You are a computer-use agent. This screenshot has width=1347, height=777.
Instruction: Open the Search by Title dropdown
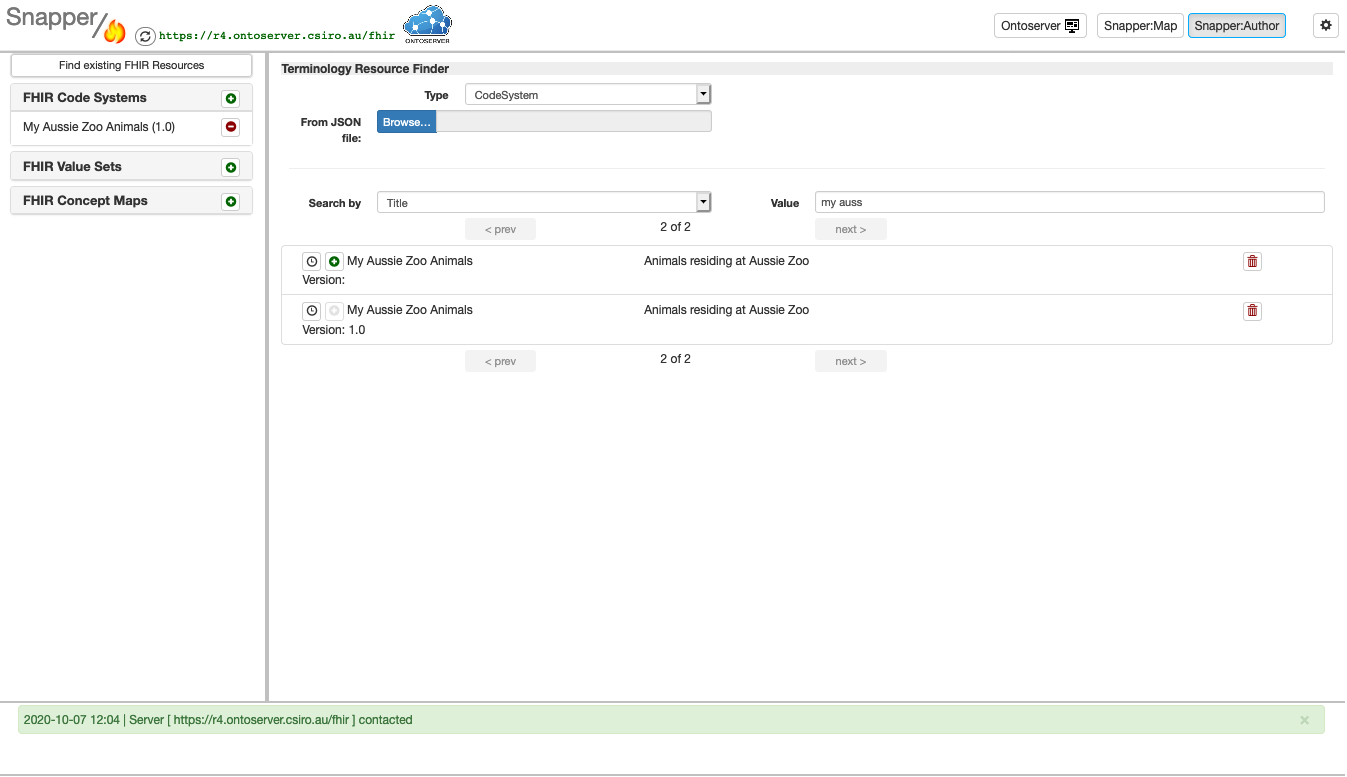pyautogui.click(x=544, y=203)
